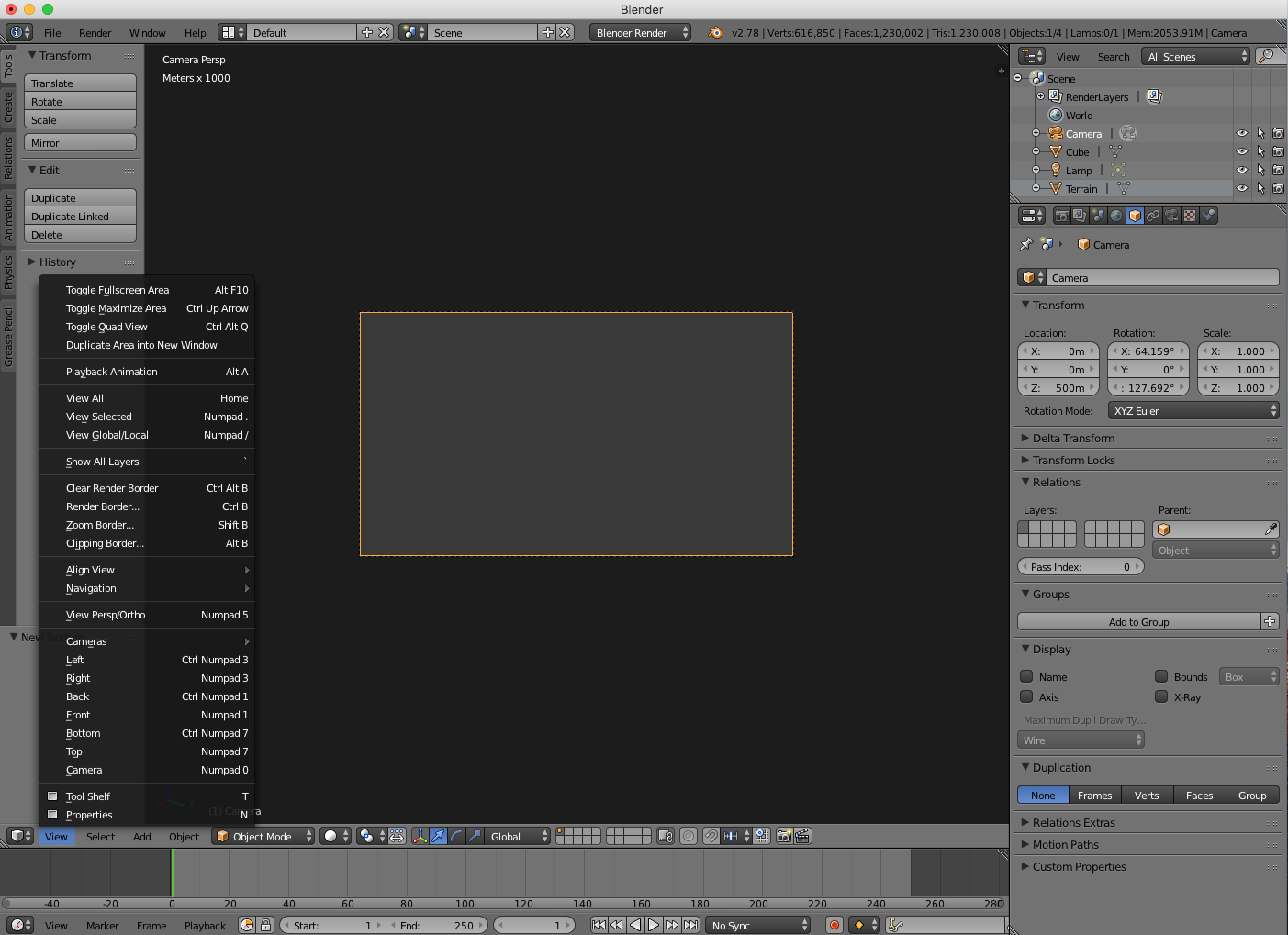1288x935 pixels.
Task: Open the Camera data properties tab
Action: [1171, 216]
